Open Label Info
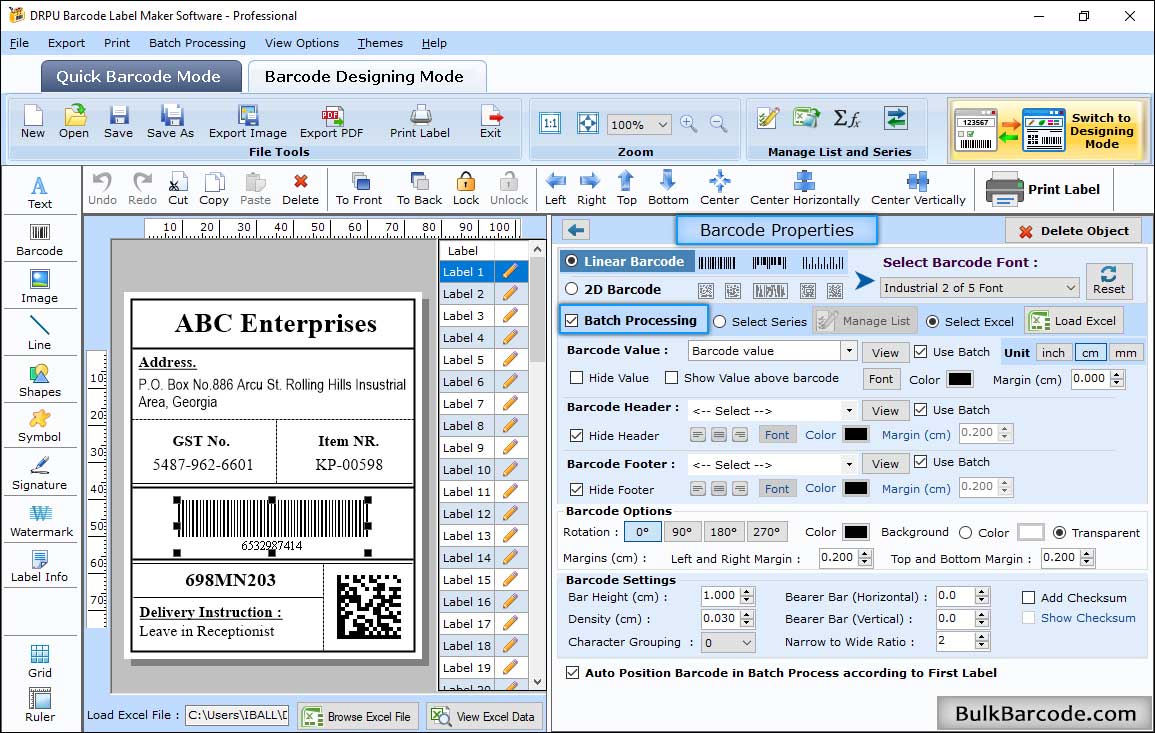The height and width of the screenshot is (733, 1155). pyautogui.click(x=40, y=567)
